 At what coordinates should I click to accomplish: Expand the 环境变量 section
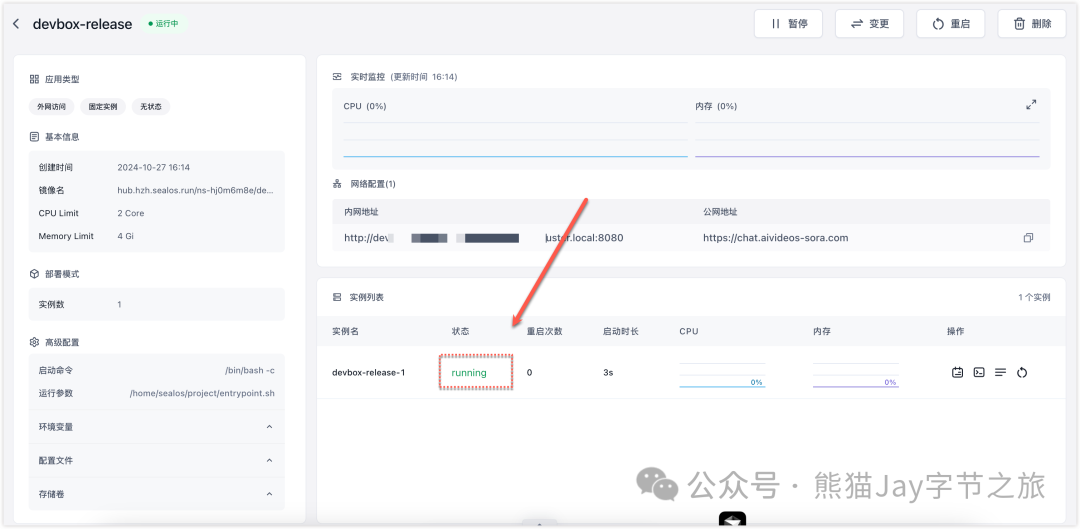[x=156, y=427]
